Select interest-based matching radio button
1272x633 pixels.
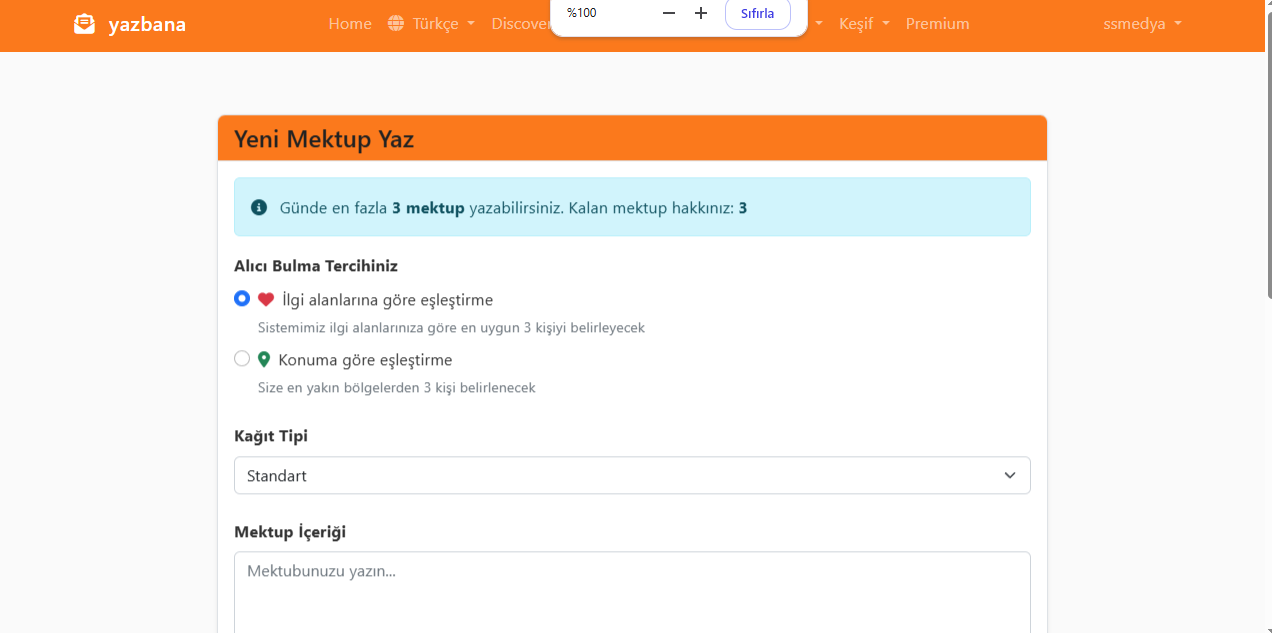point(242,298)
